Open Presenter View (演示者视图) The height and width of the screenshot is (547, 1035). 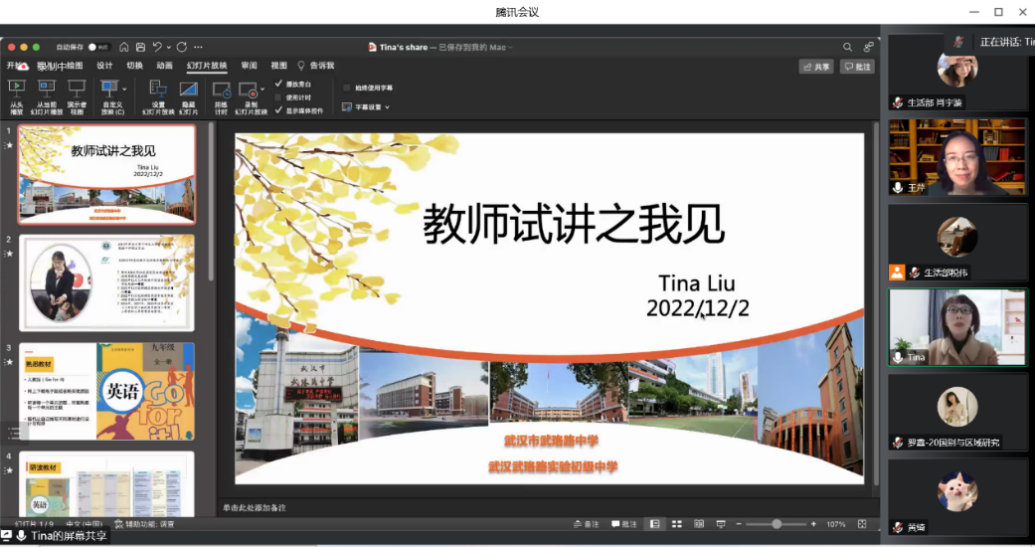(76, 89)
